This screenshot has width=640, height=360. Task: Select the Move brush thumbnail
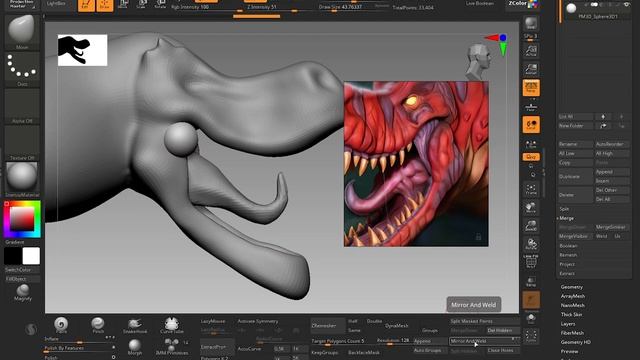point(22,31)
